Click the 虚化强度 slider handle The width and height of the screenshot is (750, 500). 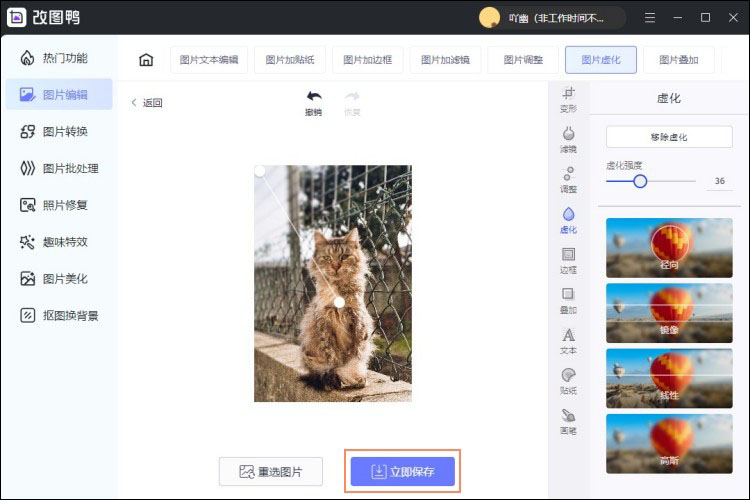point(640,181)
